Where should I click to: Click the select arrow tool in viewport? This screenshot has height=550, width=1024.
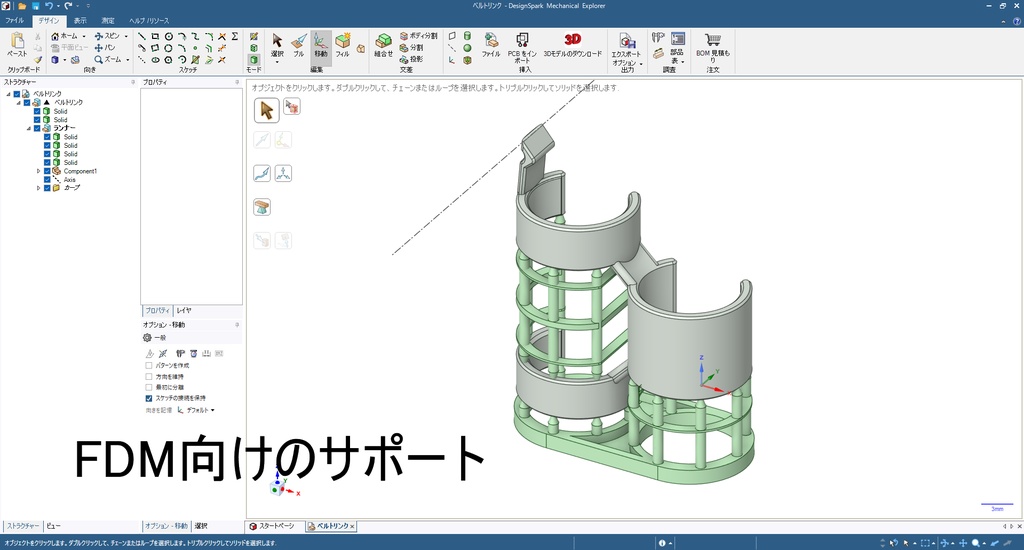pyautogui.click(x=266, y=110)
